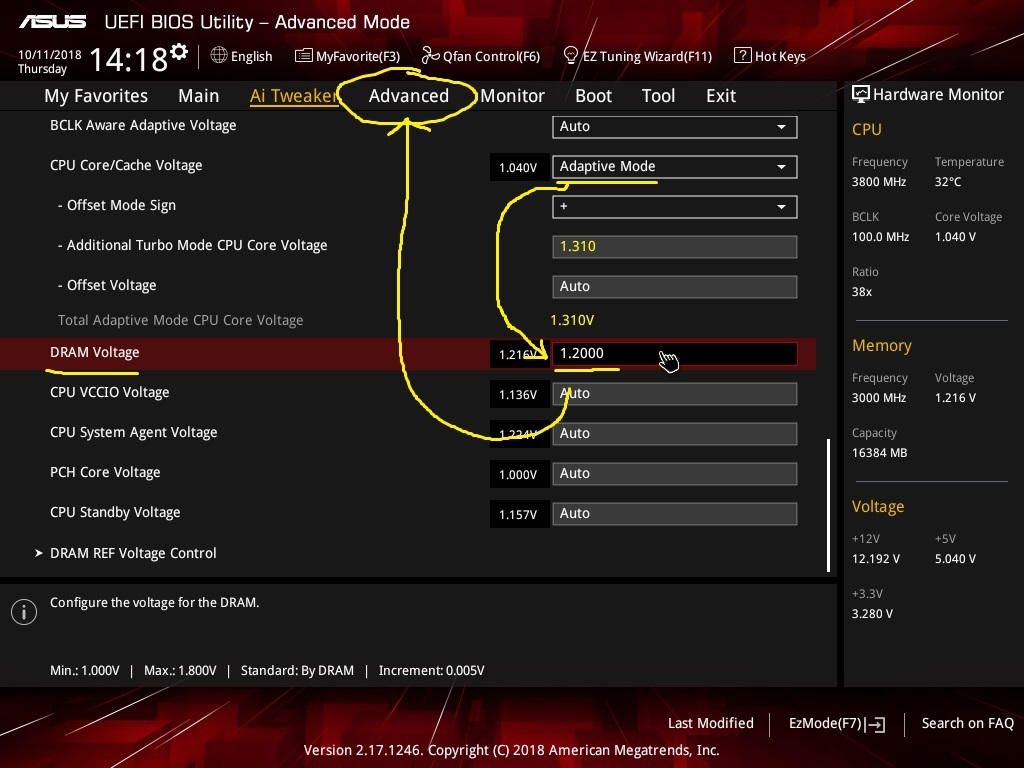Click CPU Standby Voltage Auto field
Image resolution: width=1024 pixels, height=768 pixels.
tap(674, 513)
